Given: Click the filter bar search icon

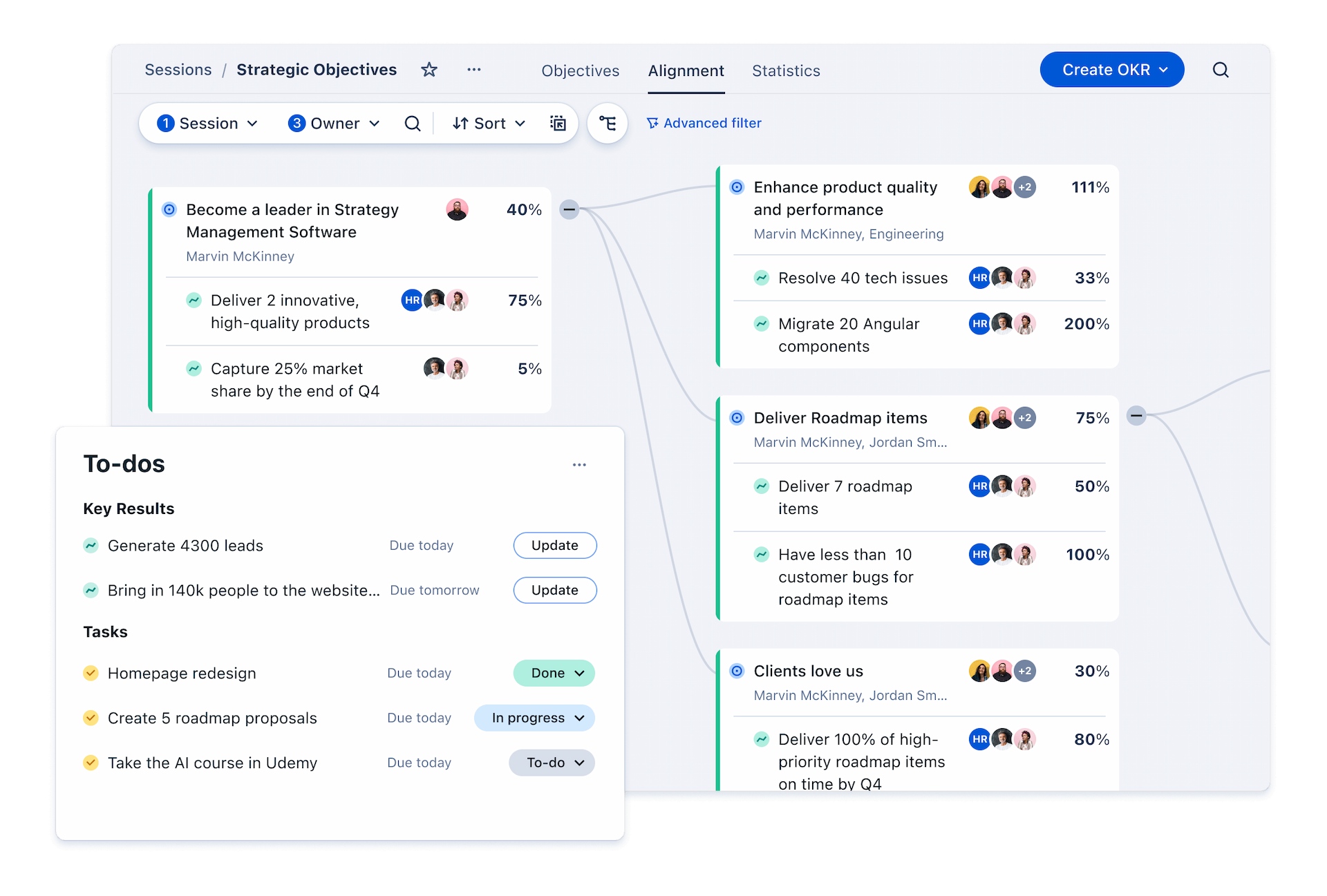Looking at the screenshot, I should pos(413,124).
